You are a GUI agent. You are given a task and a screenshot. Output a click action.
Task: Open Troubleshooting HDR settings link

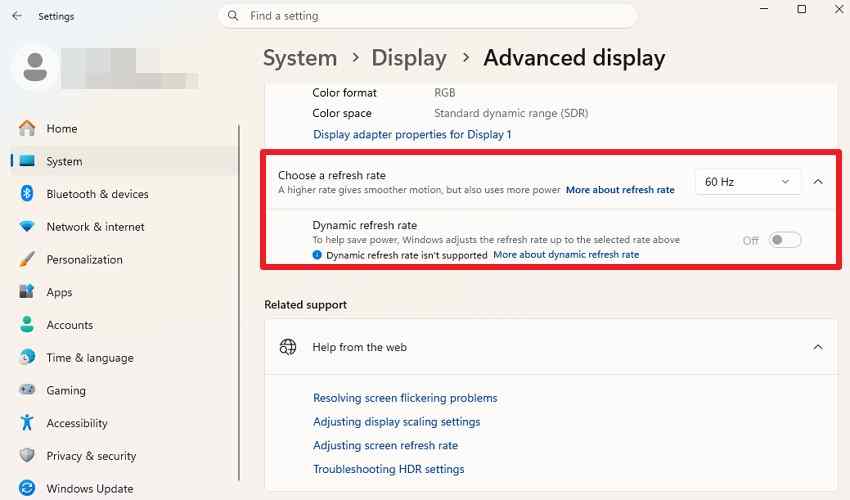389,469
